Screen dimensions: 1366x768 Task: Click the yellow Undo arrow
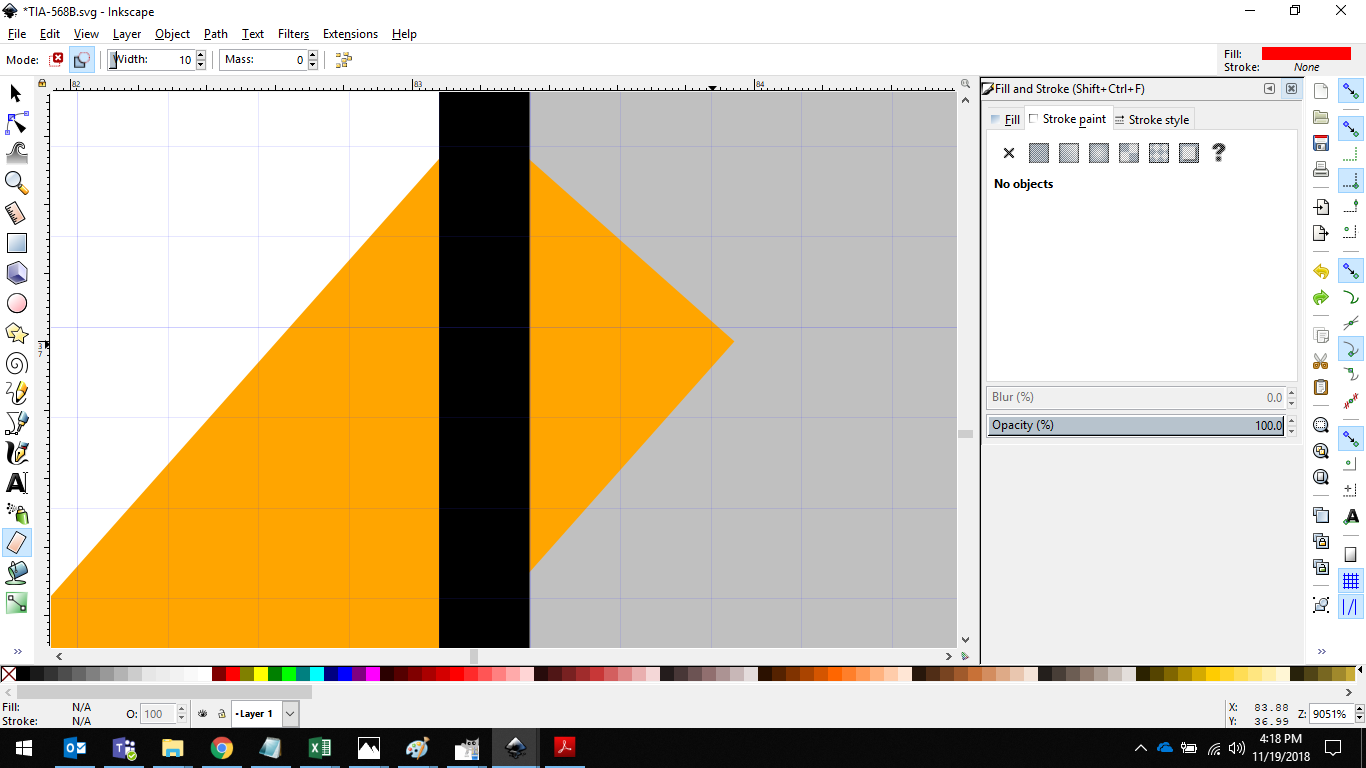(1321, 272)
